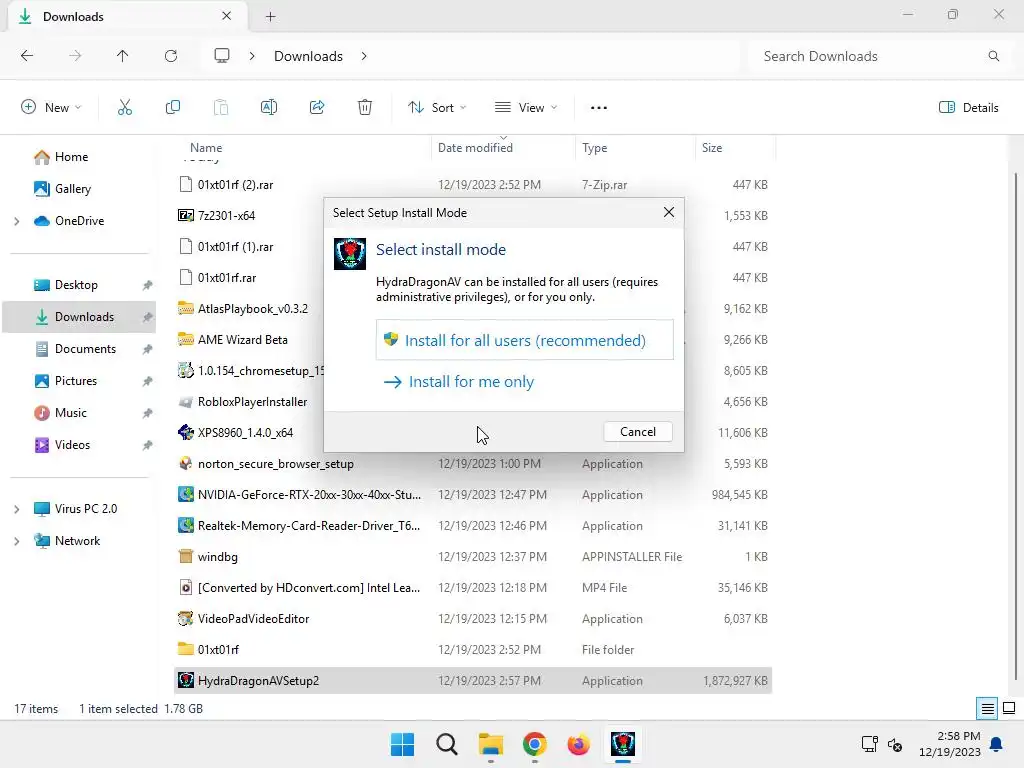Expand the Virus PC 2.0 tree node
This screenshot has width=1024, height=768.
[17, 509]
